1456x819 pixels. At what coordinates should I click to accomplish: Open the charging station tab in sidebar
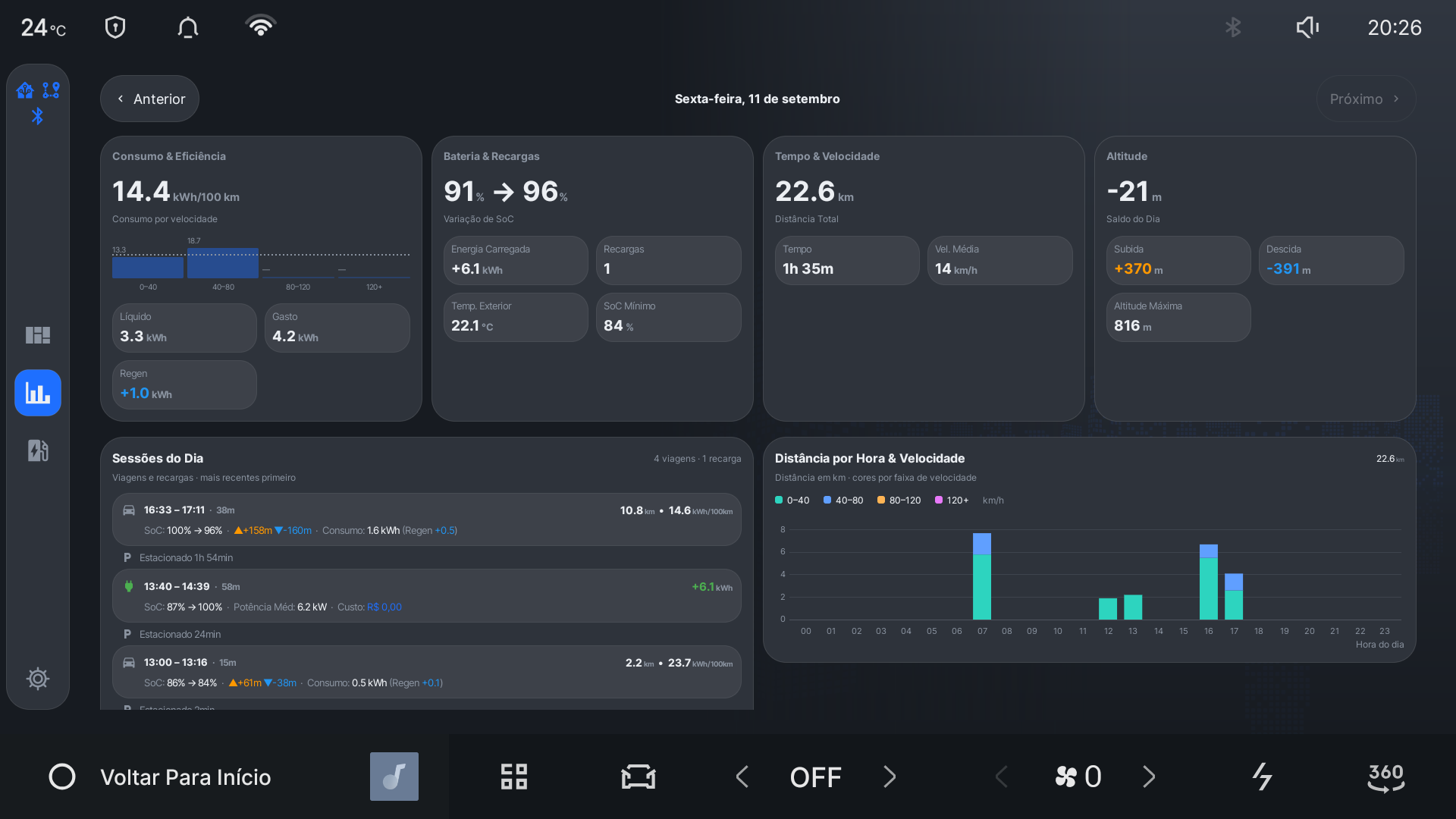click(38, 450)
